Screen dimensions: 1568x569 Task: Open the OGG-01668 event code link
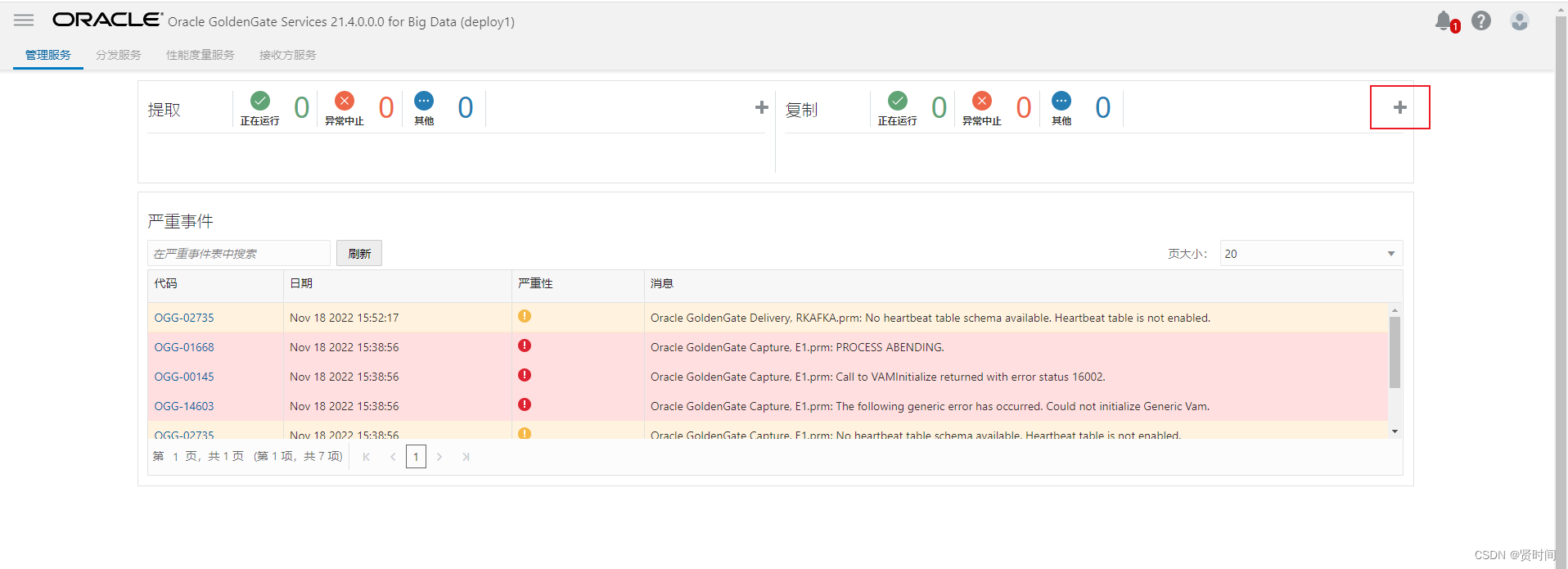184,347
